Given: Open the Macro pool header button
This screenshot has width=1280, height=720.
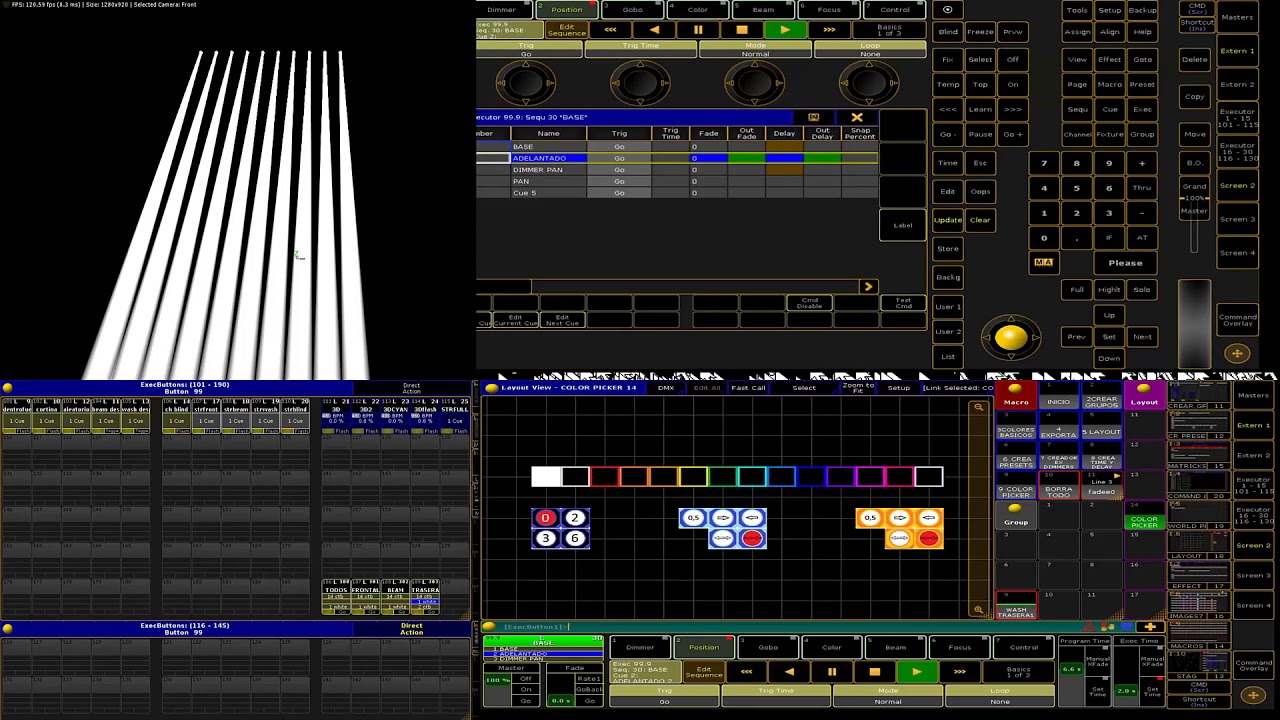Looking at the screenshot, I should (1016, 396).
